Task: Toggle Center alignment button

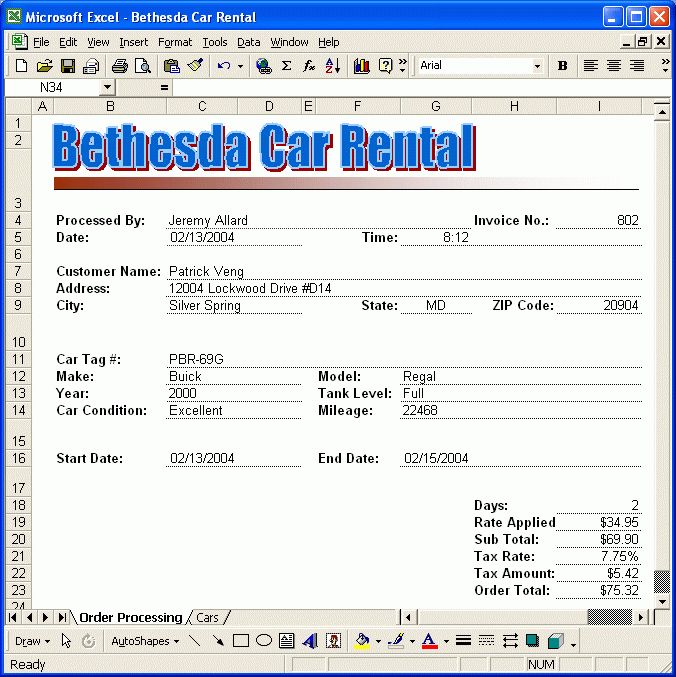Action: click(x=614, y=66)
